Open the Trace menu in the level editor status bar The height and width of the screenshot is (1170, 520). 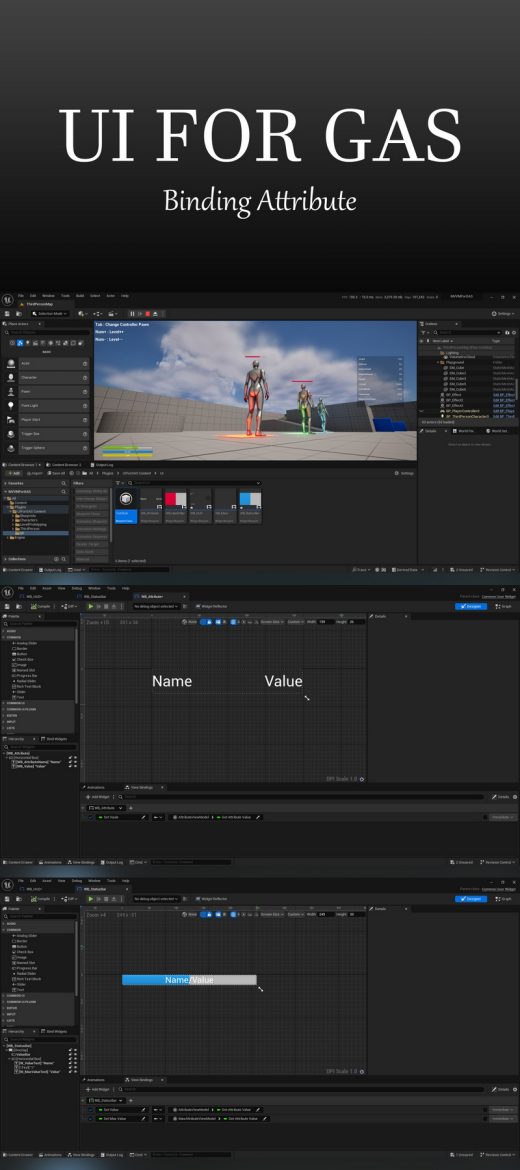[x=363, y=569]
